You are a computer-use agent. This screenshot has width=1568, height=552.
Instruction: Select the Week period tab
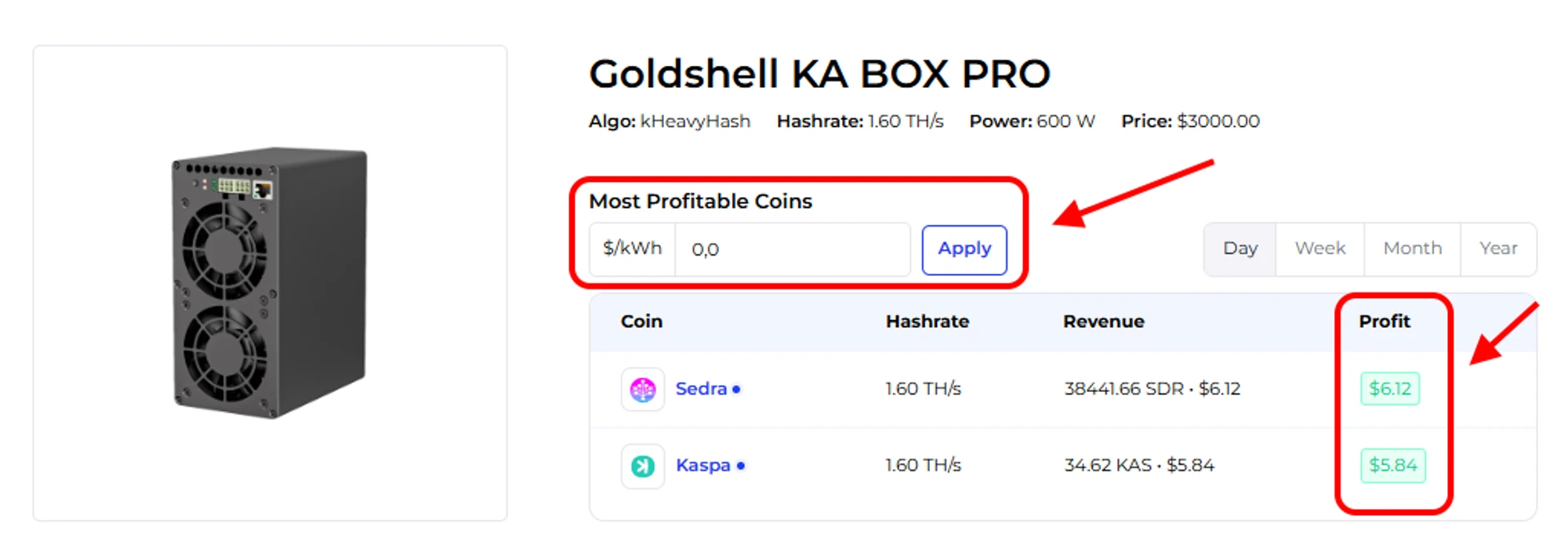pos(1320,249)
